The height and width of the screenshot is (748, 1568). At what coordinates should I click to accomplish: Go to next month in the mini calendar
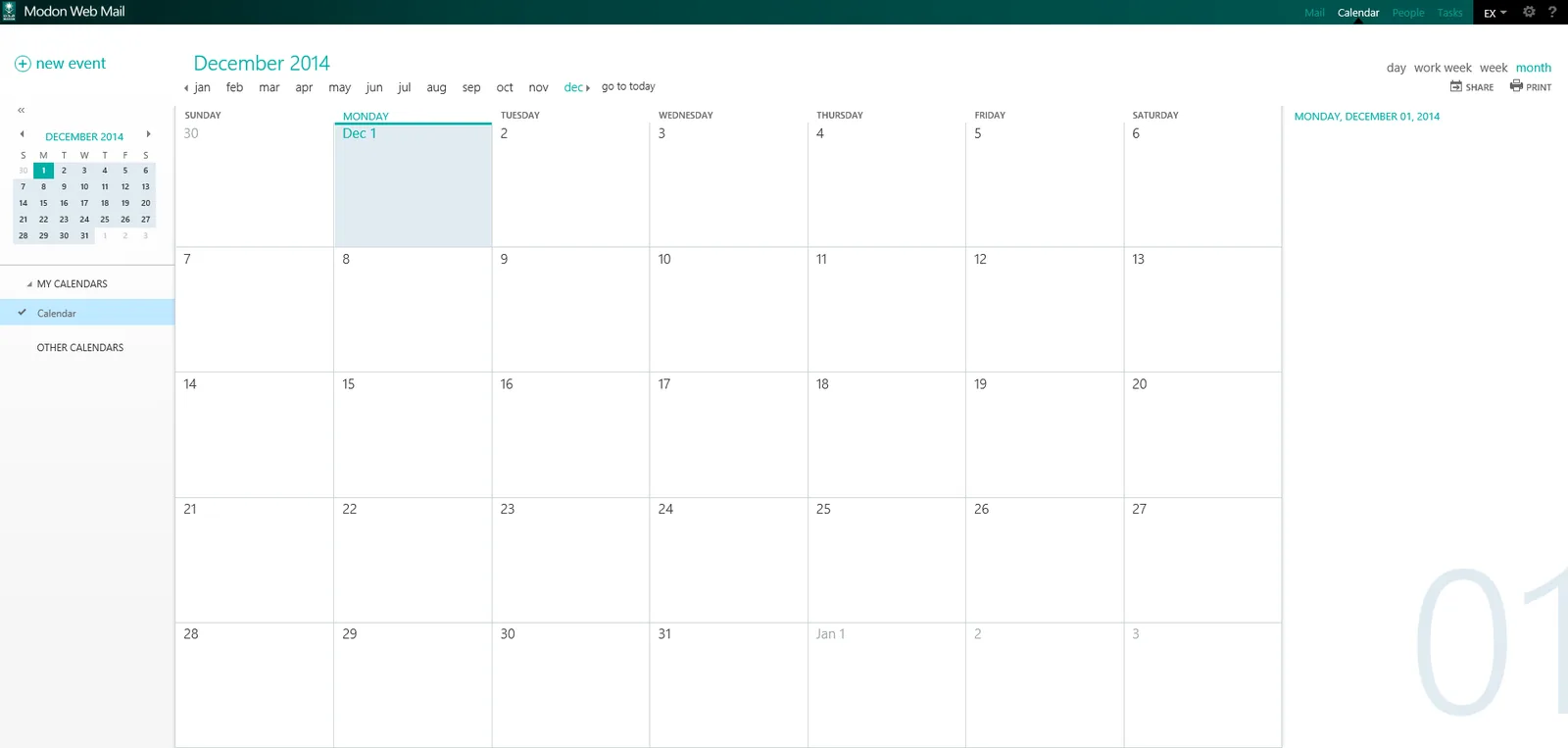[x=148, y=134]
